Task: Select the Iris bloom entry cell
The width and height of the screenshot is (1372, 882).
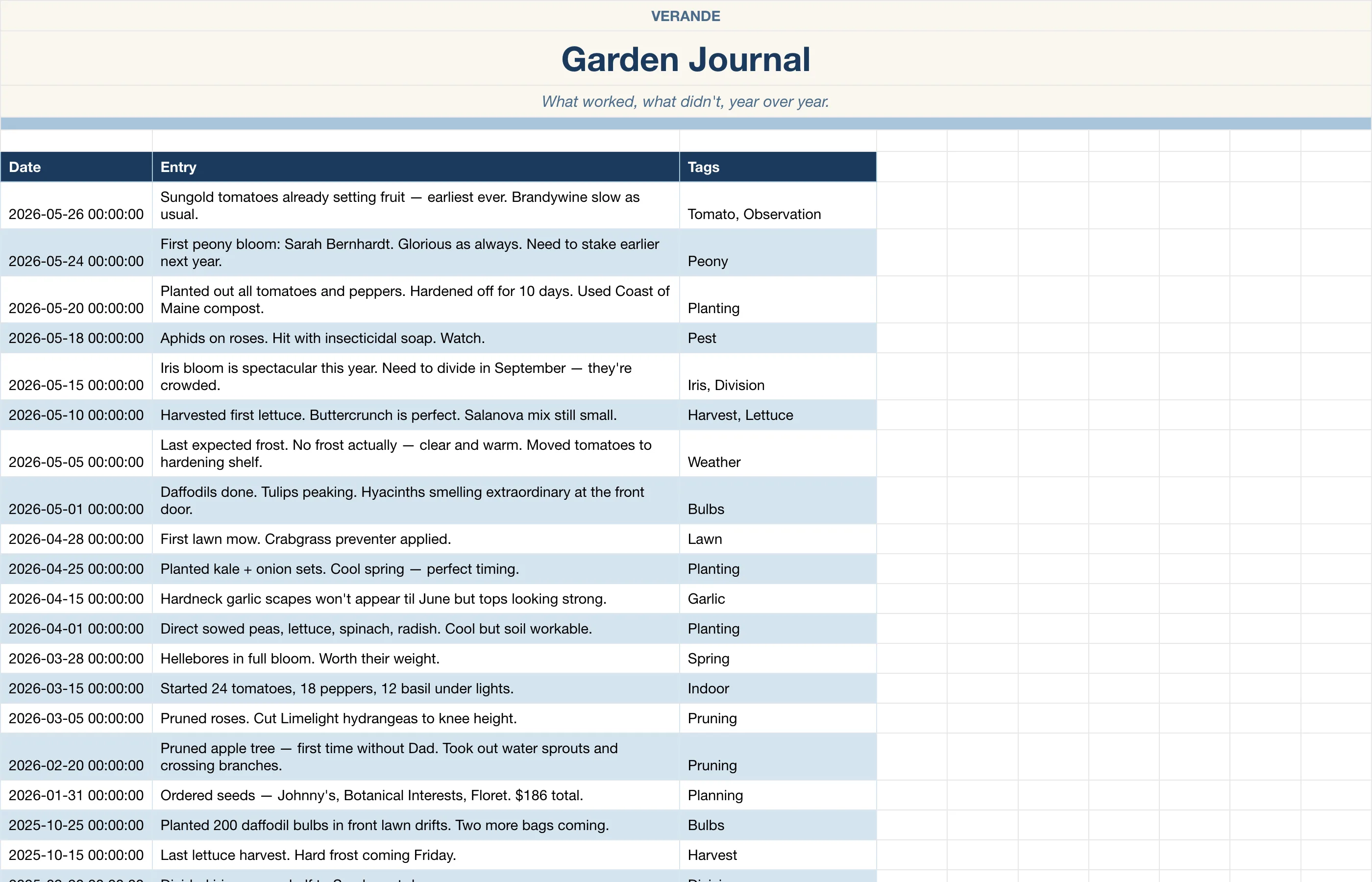Action: 416,376
